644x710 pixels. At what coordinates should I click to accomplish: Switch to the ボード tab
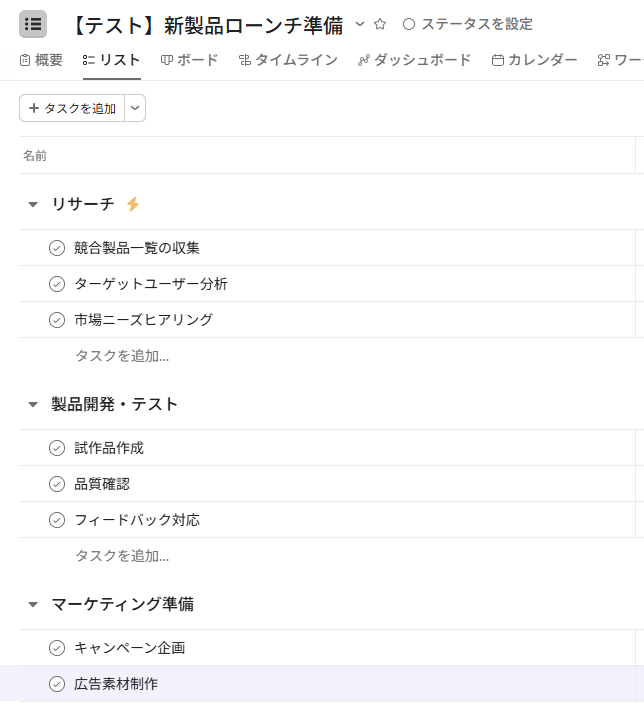[189, 60]
